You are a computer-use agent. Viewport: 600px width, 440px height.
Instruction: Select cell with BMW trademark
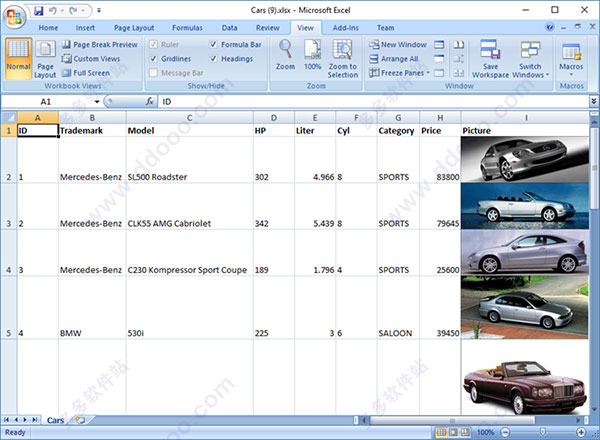coord(92,308)
